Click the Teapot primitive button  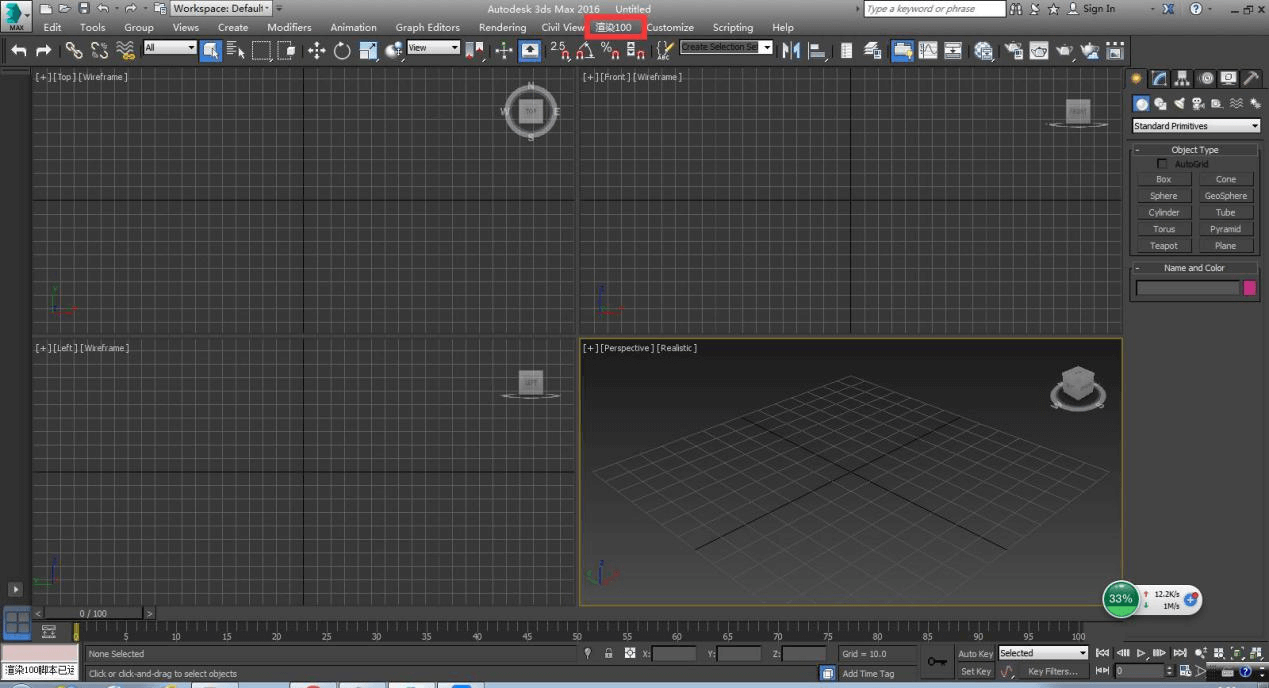tap(1163, 246)
